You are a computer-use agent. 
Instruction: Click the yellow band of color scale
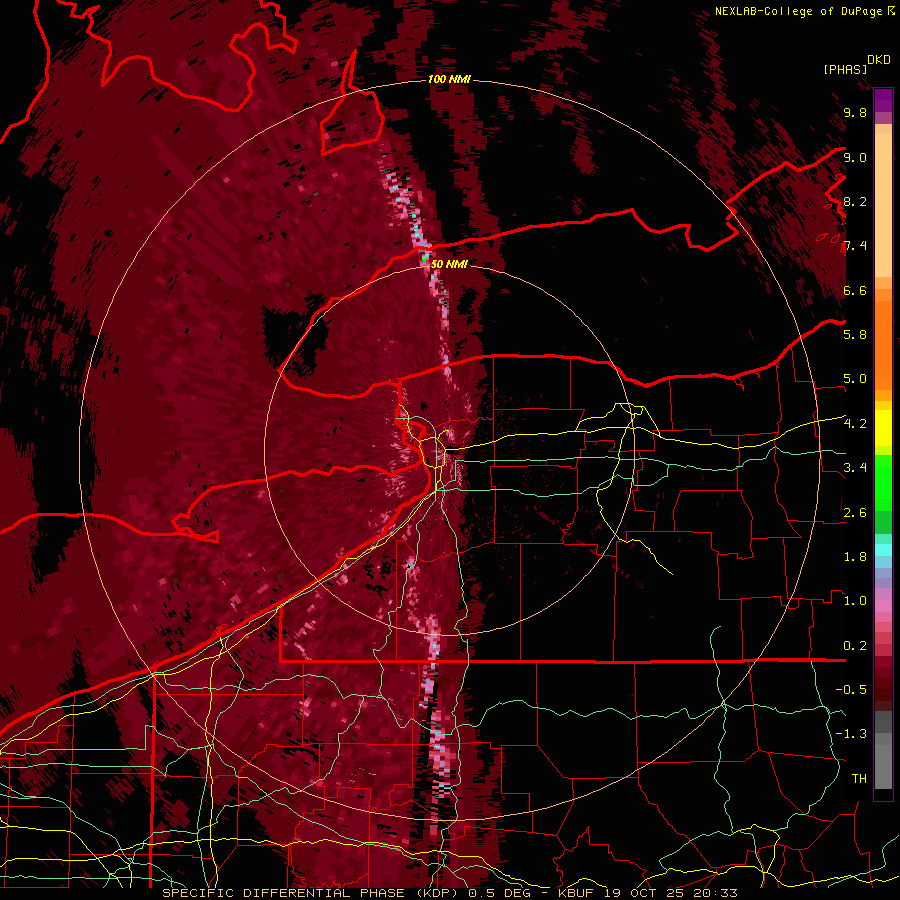[883, 428]
